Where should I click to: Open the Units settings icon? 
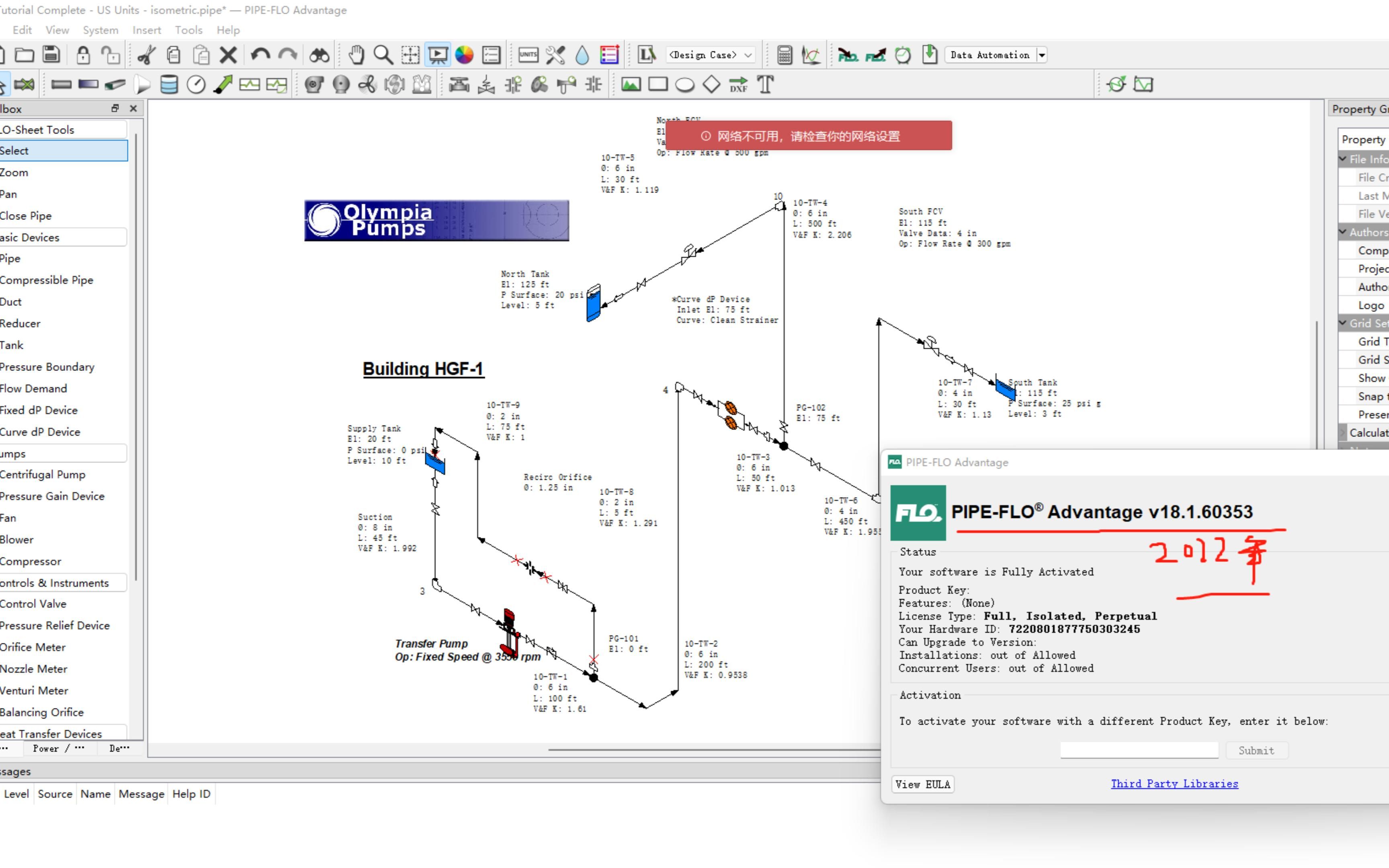coord(528,55)
